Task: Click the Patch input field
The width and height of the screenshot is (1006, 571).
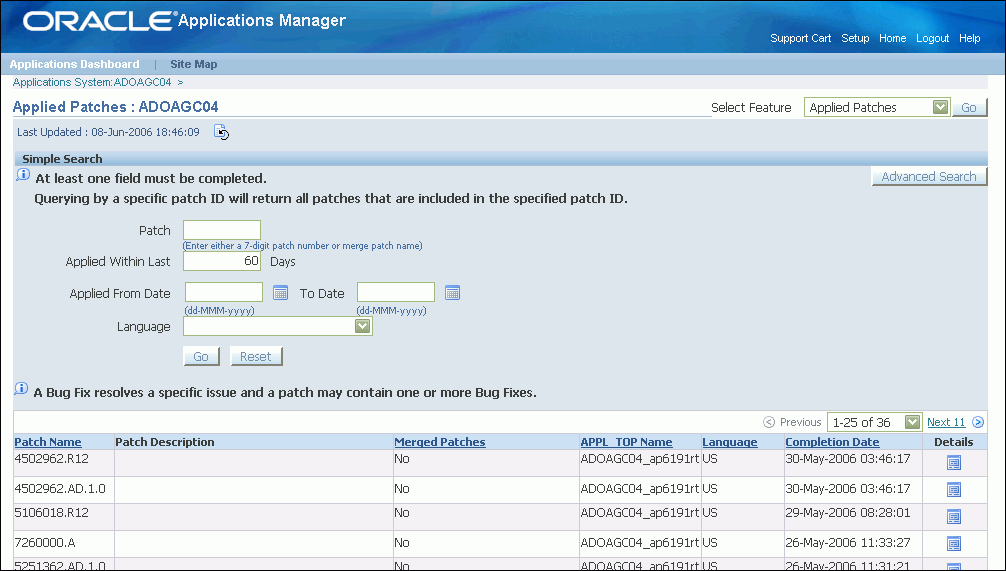Action: point(222,230)
